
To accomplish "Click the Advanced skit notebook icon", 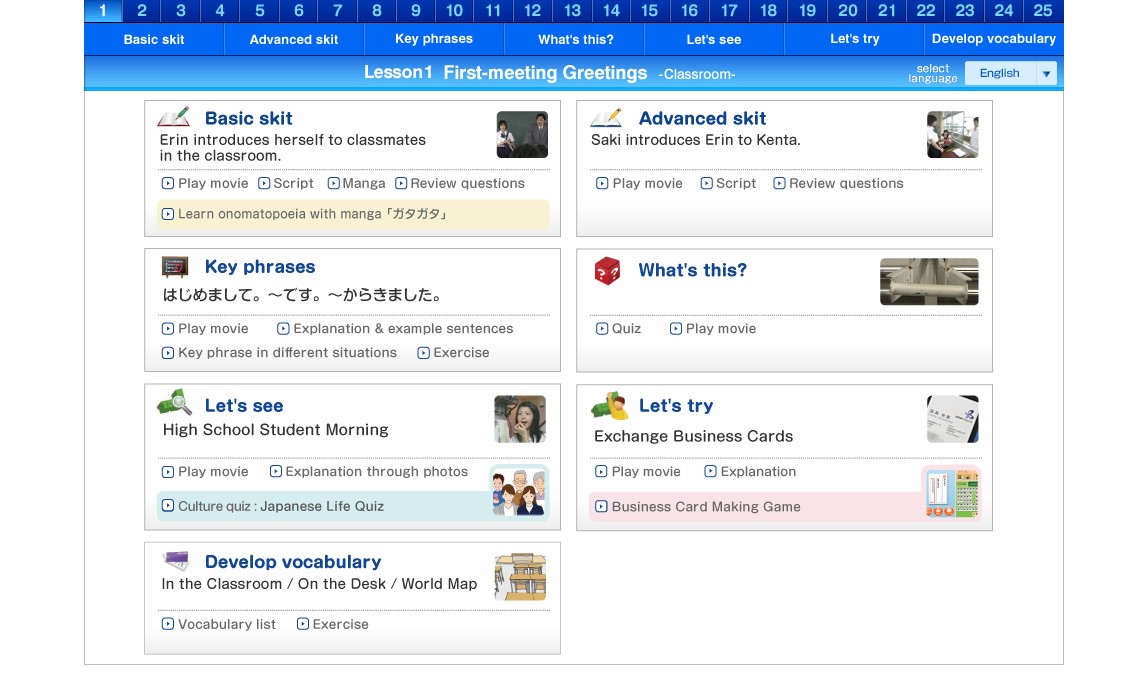I will [606, 117].
